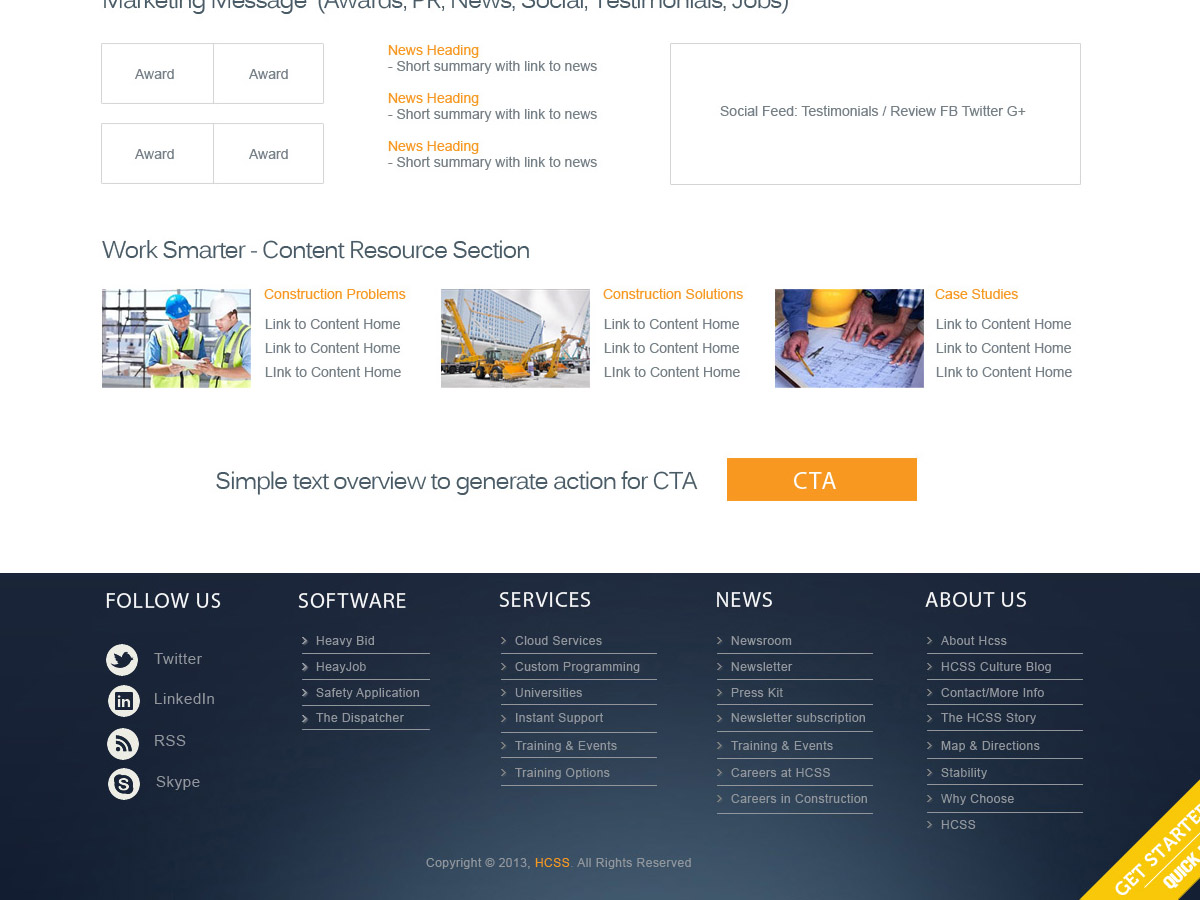Open the construction workers thumbnail image
Image resolution: width=1200 pixels, height=900 pixels.
pyautogui.click(x=176, y=338)
